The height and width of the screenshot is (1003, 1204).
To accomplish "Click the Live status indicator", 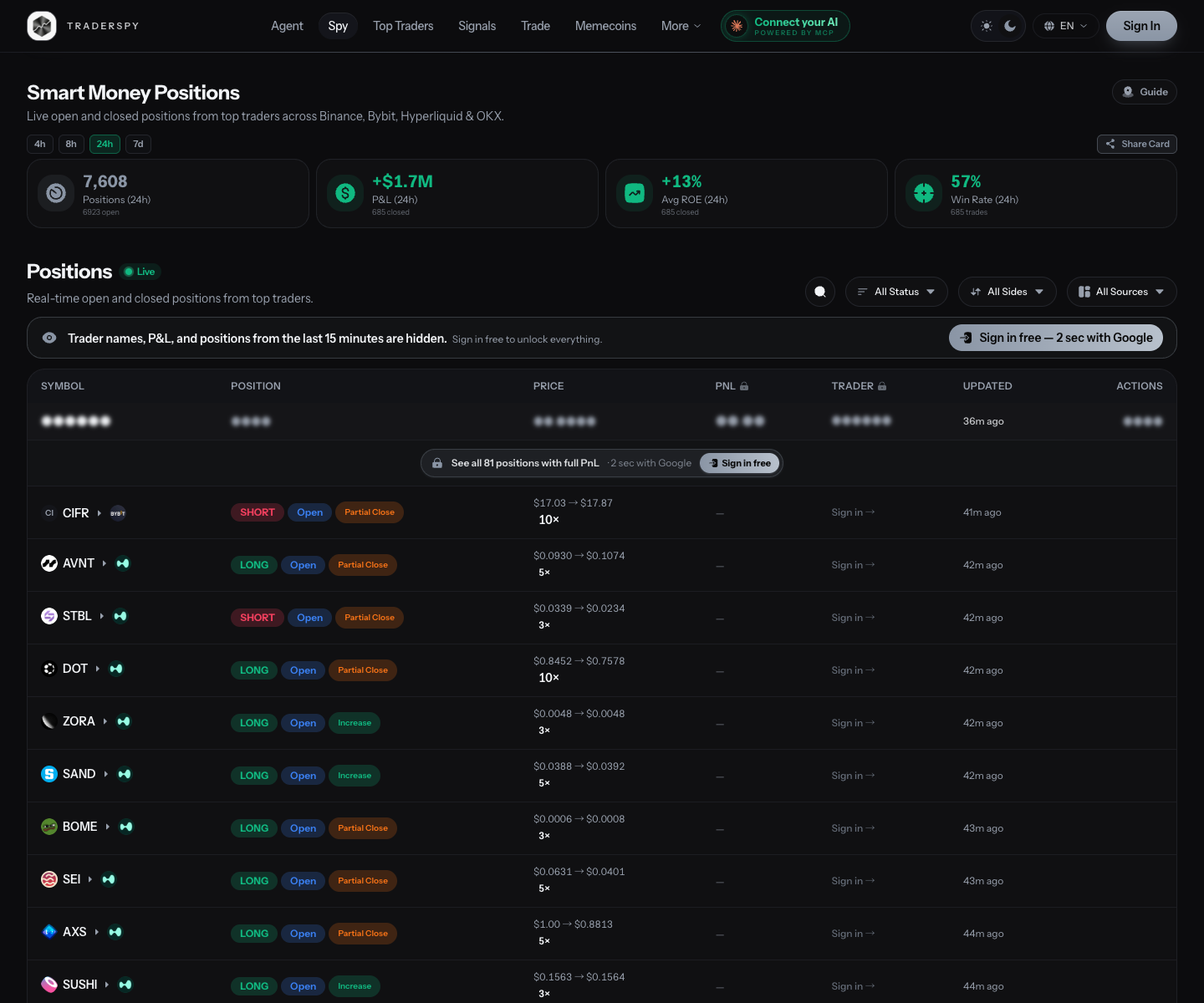I will point(140,272).
